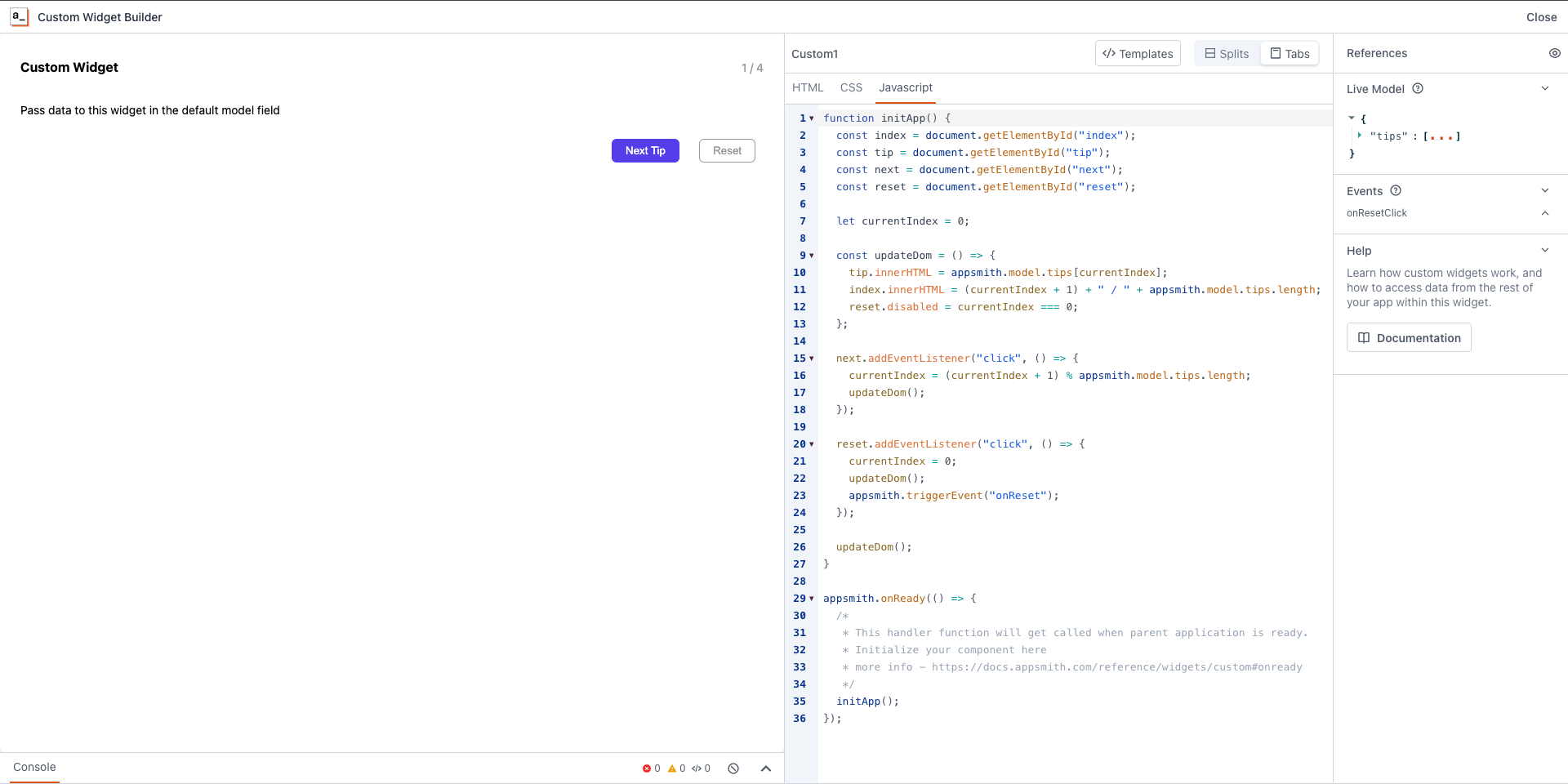Click the Next Tip button
The image size is (1568, 784).
tap(644, 150)
